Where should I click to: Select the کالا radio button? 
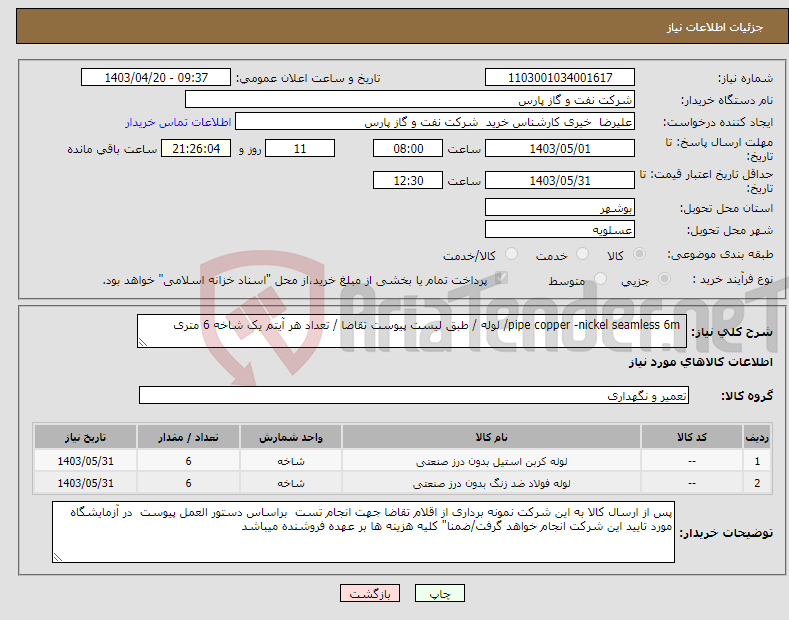639,254
